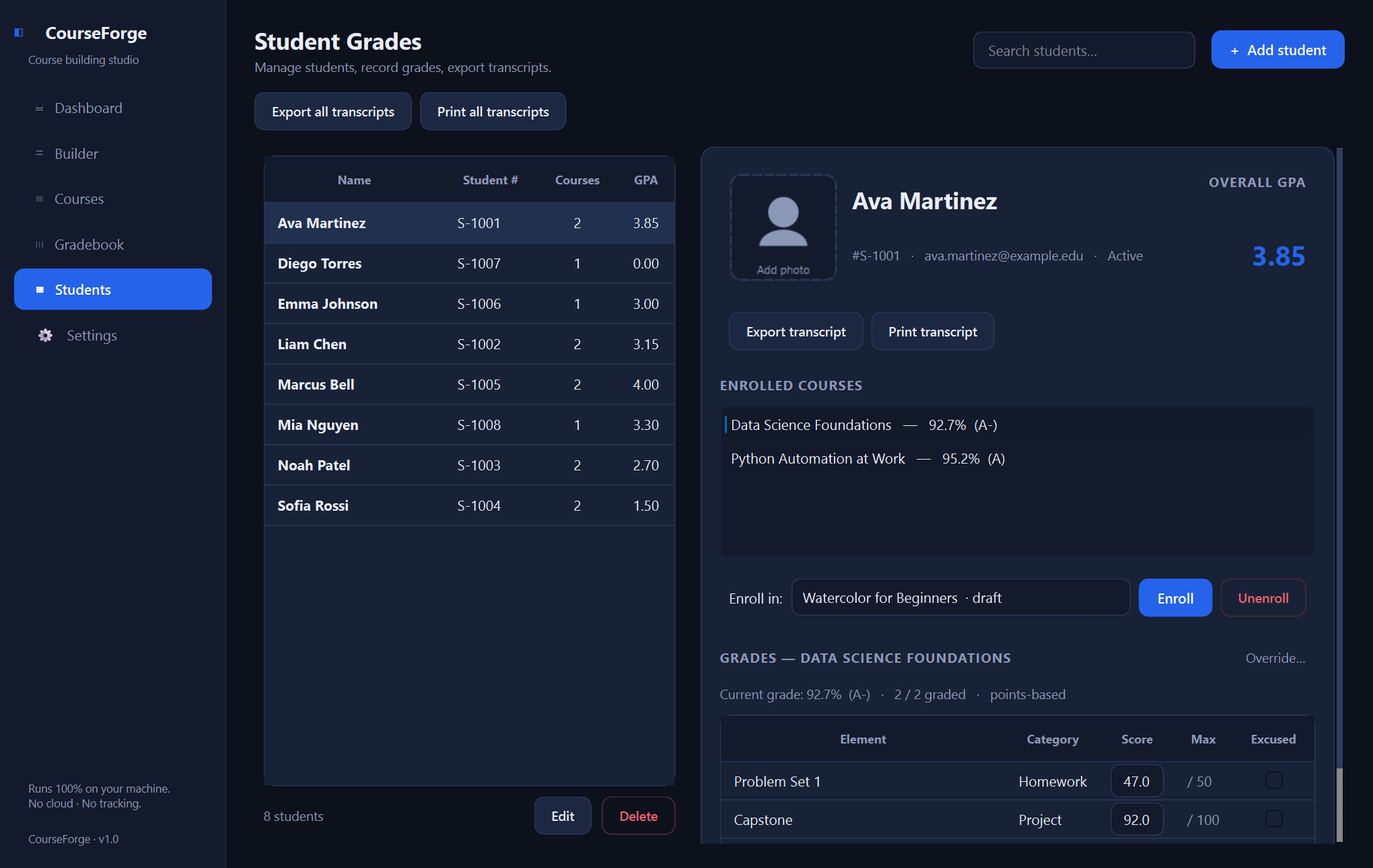Image resolution: width=1373 pixels, height=868 pixels.
Task: Click the Override... link
Action: [1275, 658]
